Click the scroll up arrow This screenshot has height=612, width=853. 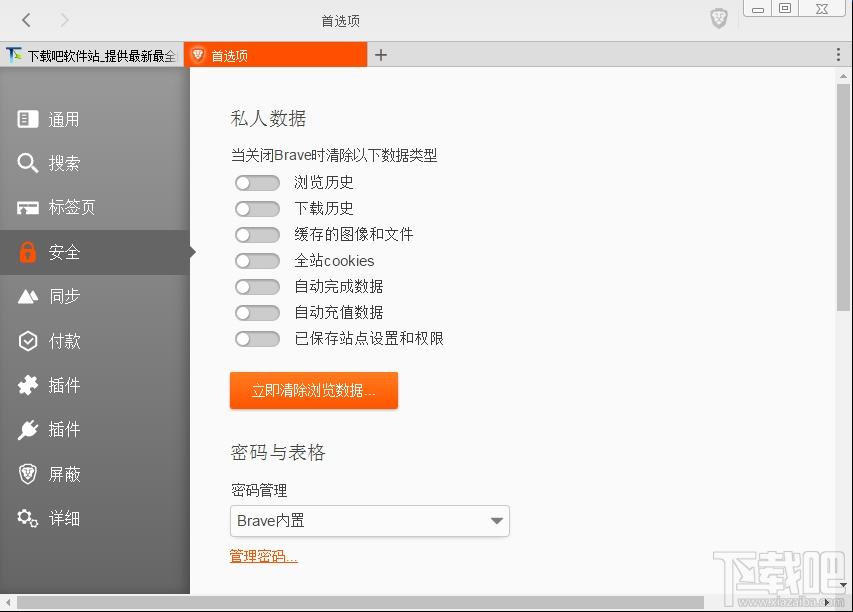(843, 76)
